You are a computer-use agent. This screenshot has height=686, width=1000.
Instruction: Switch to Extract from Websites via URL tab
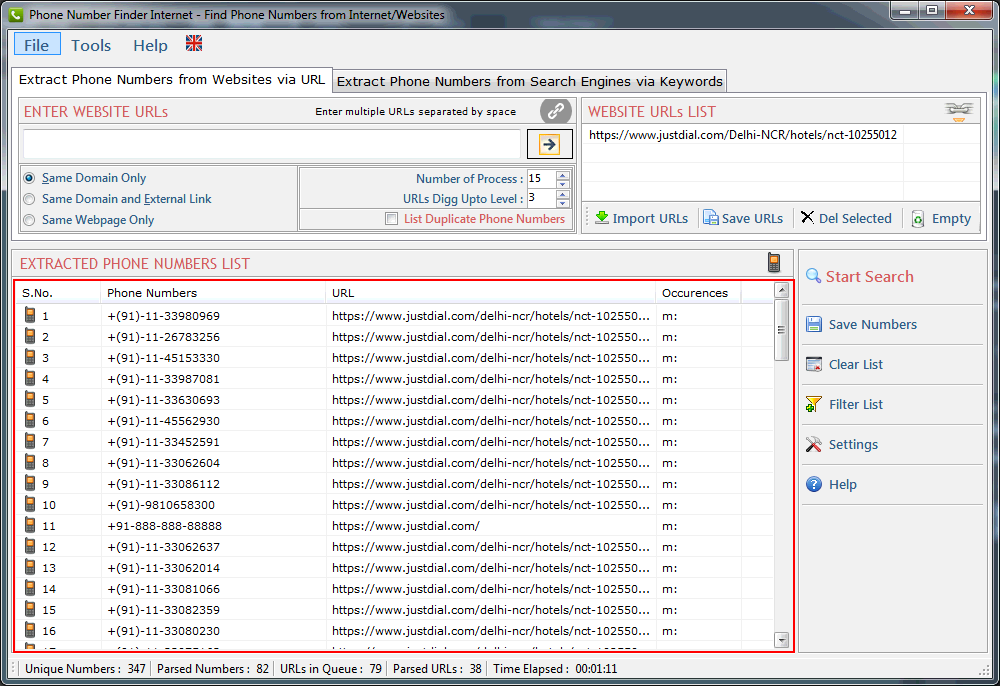click(x=172, y=80)
